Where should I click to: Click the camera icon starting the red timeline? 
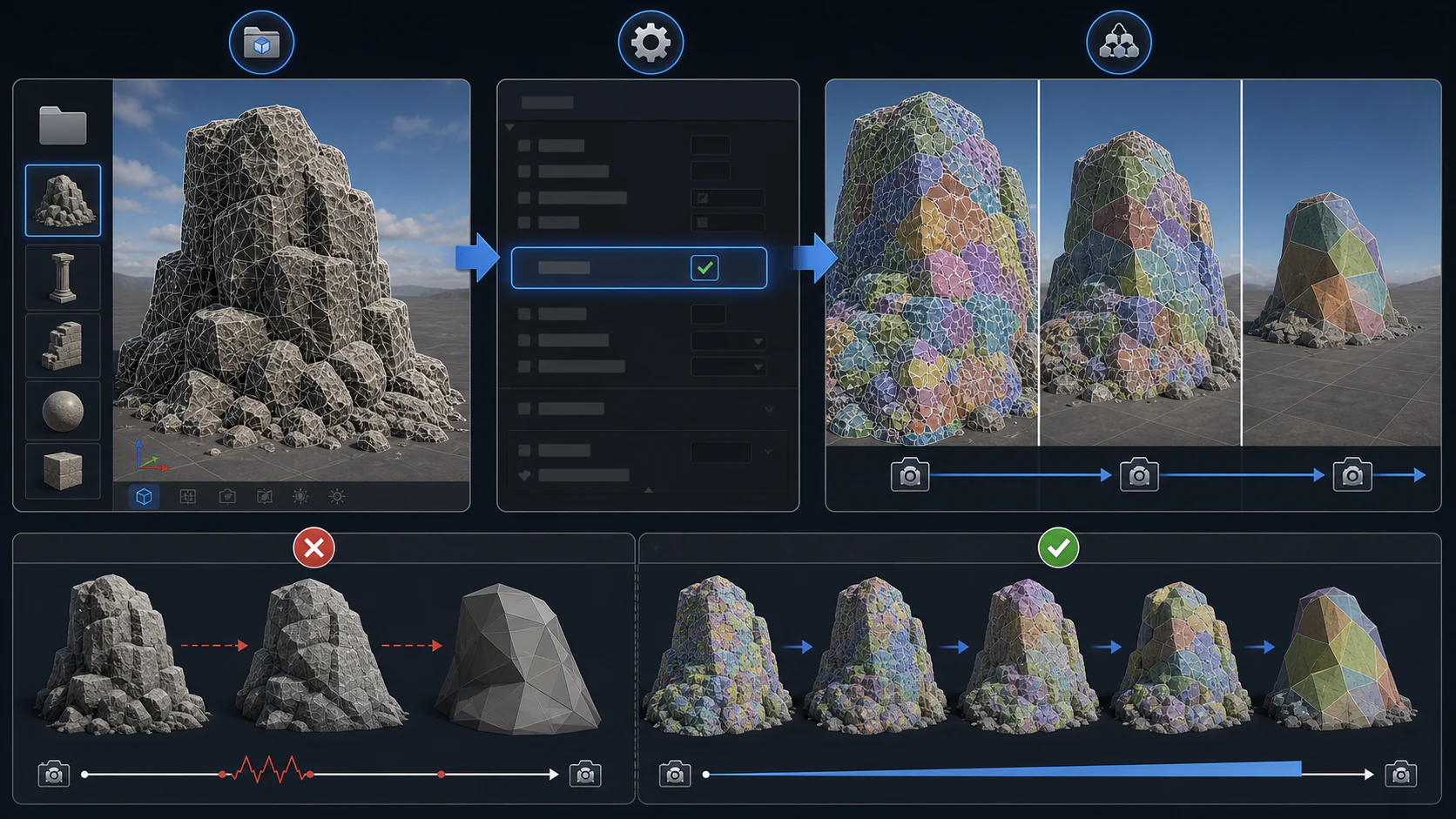coord(54,774)
